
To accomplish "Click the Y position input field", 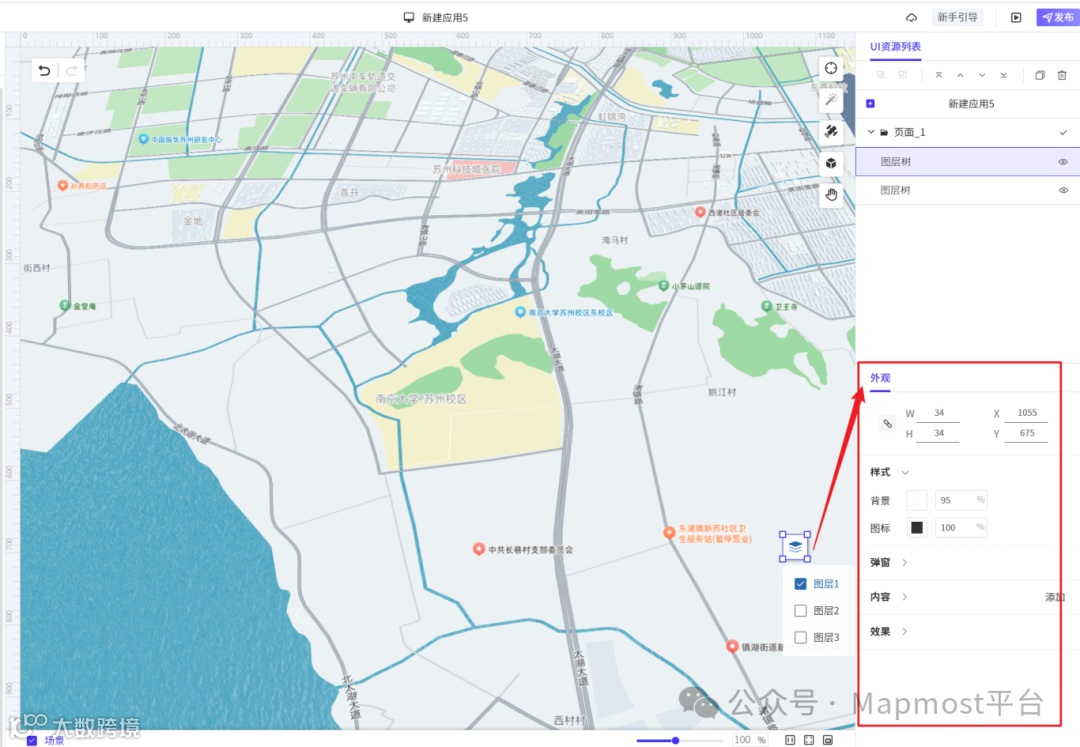I will [x=1026, y=434].
